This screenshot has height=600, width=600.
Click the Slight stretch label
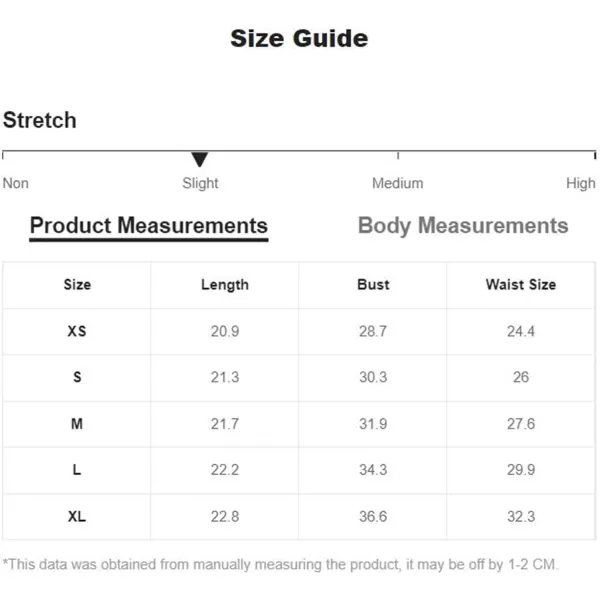[200, 184]
